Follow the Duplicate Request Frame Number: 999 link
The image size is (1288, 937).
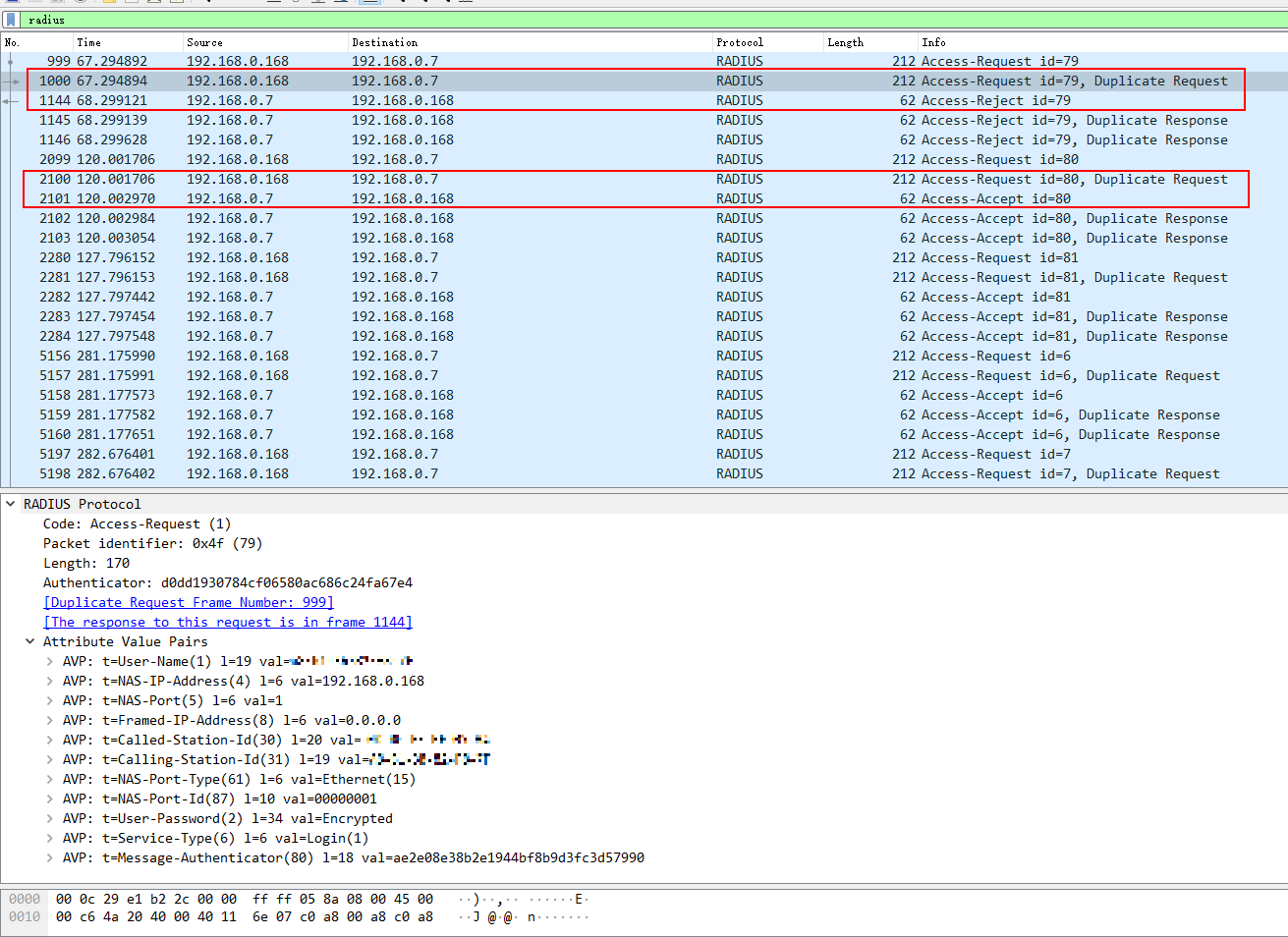tap(189, 602)
